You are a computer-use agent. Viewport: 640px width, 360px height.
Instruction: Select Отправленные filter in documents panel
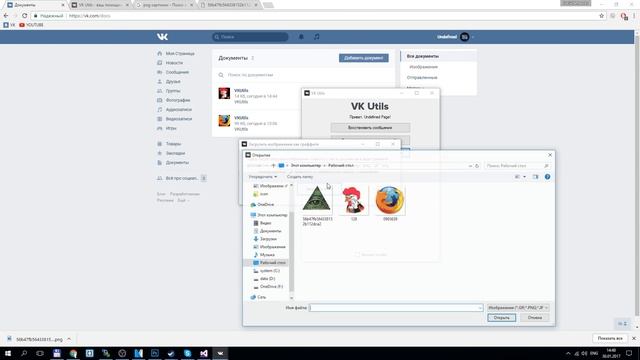pyautogui.click(x=422, y=78)
